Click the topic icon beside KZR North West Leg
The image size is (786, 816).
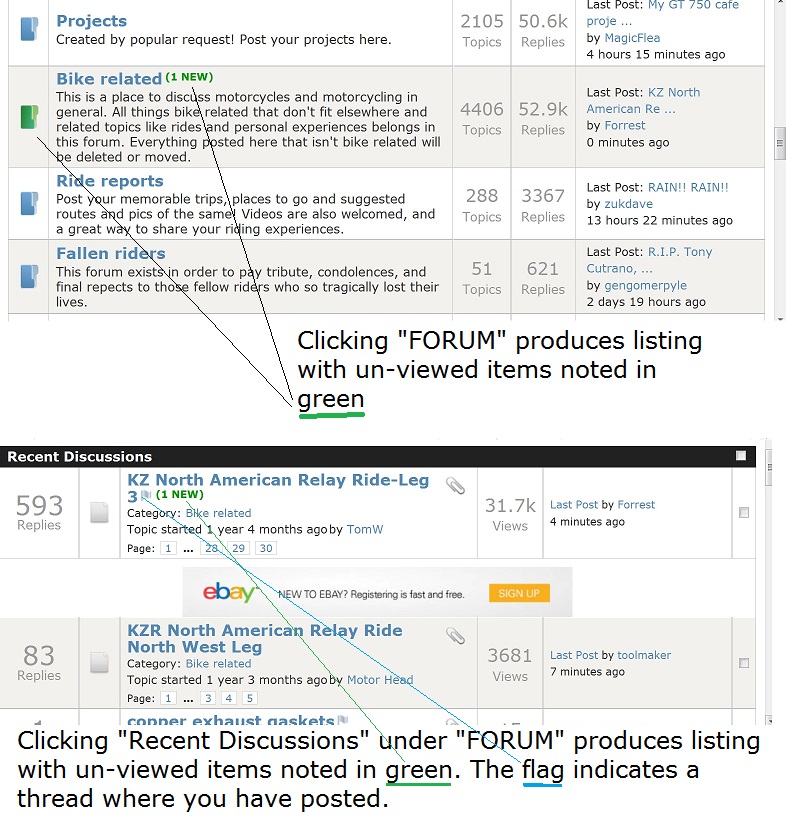[99, 662]
